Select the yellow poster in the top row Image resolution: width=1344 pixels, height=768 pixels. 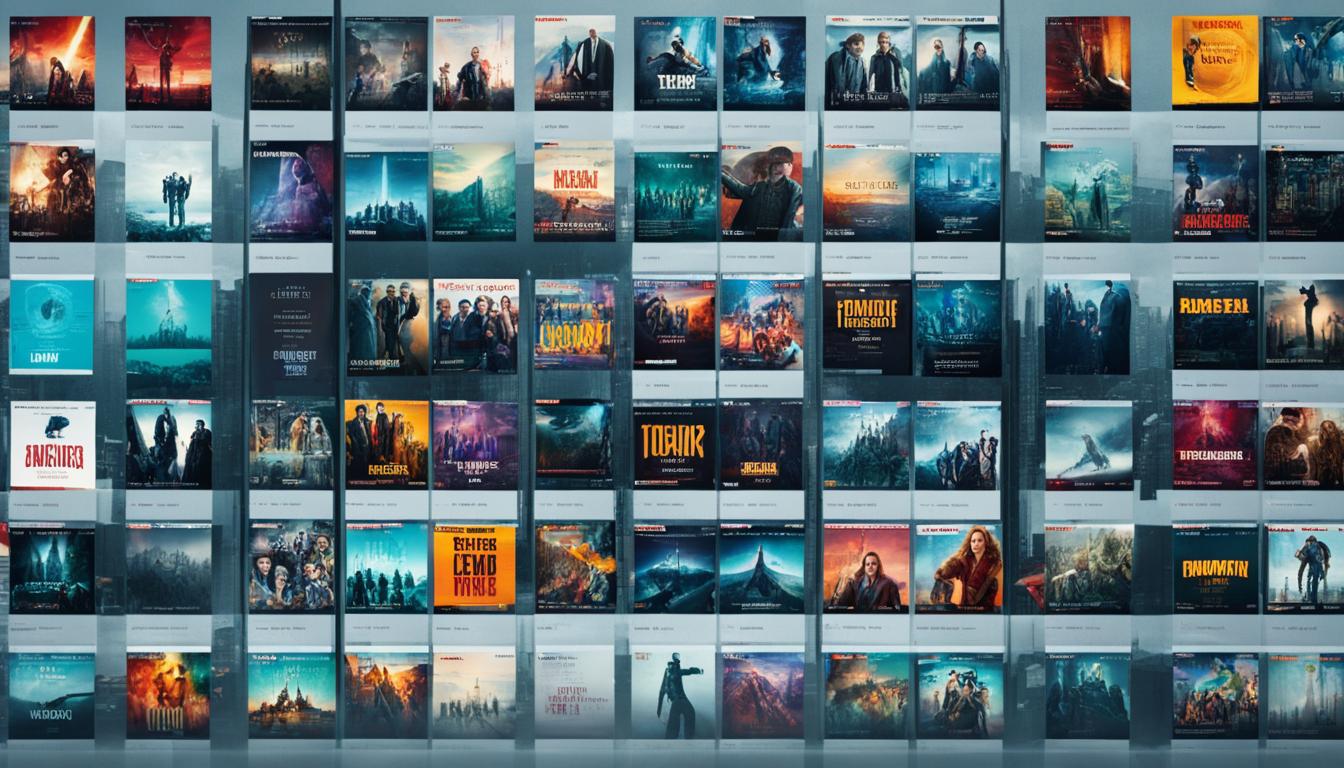pos(1215,62)
